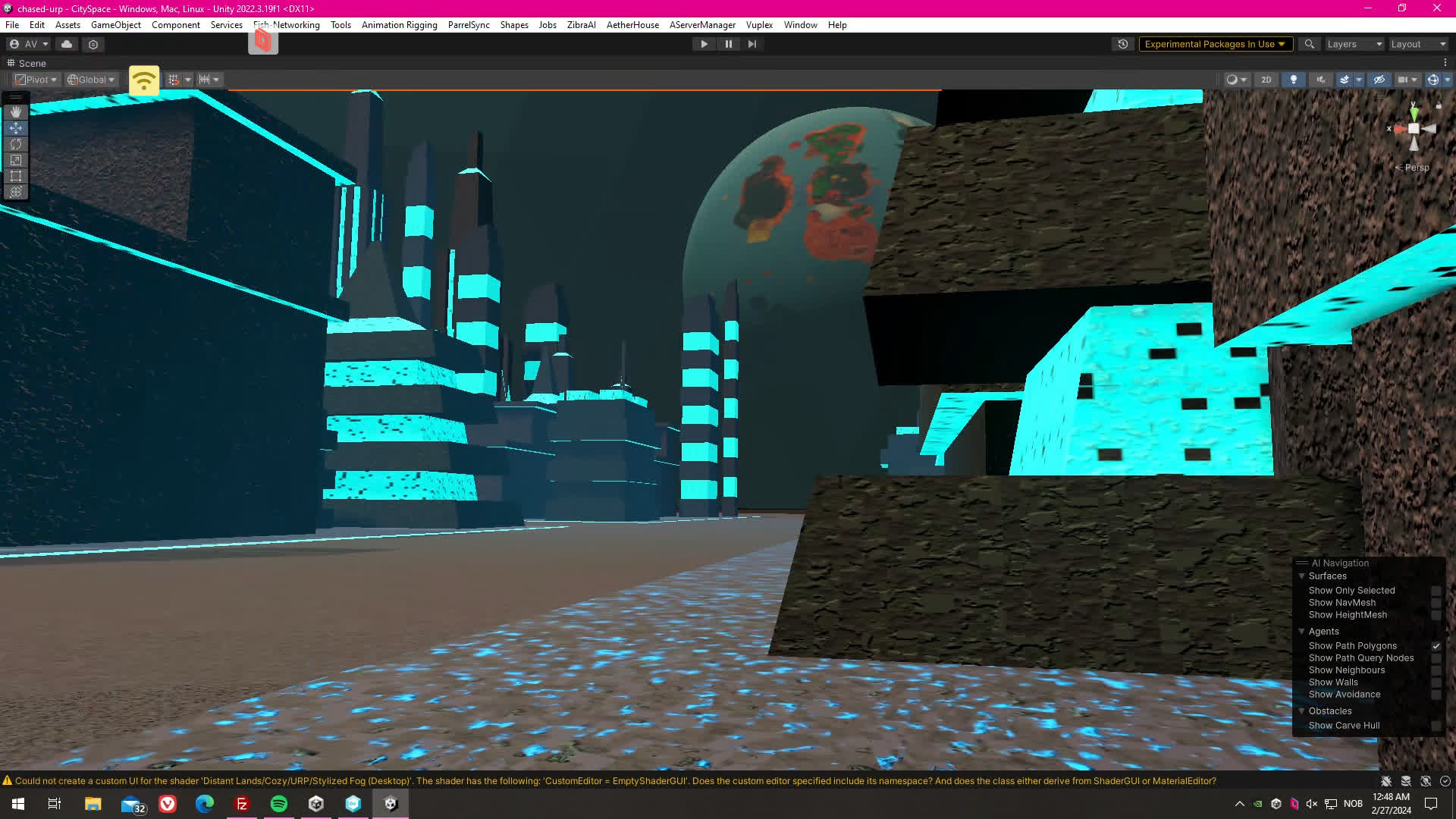Toggle scene lighting bulb button

(1294, 80)
